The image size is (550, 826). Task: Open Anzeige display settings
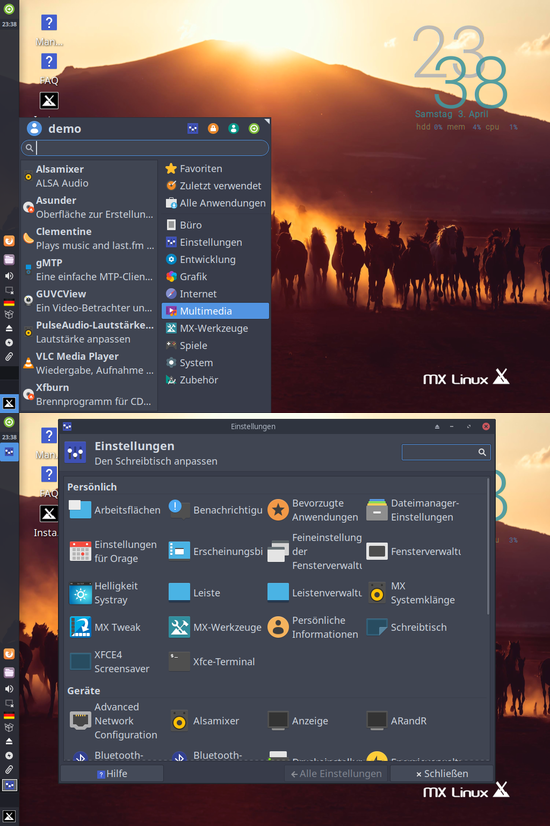coord(298,721)
